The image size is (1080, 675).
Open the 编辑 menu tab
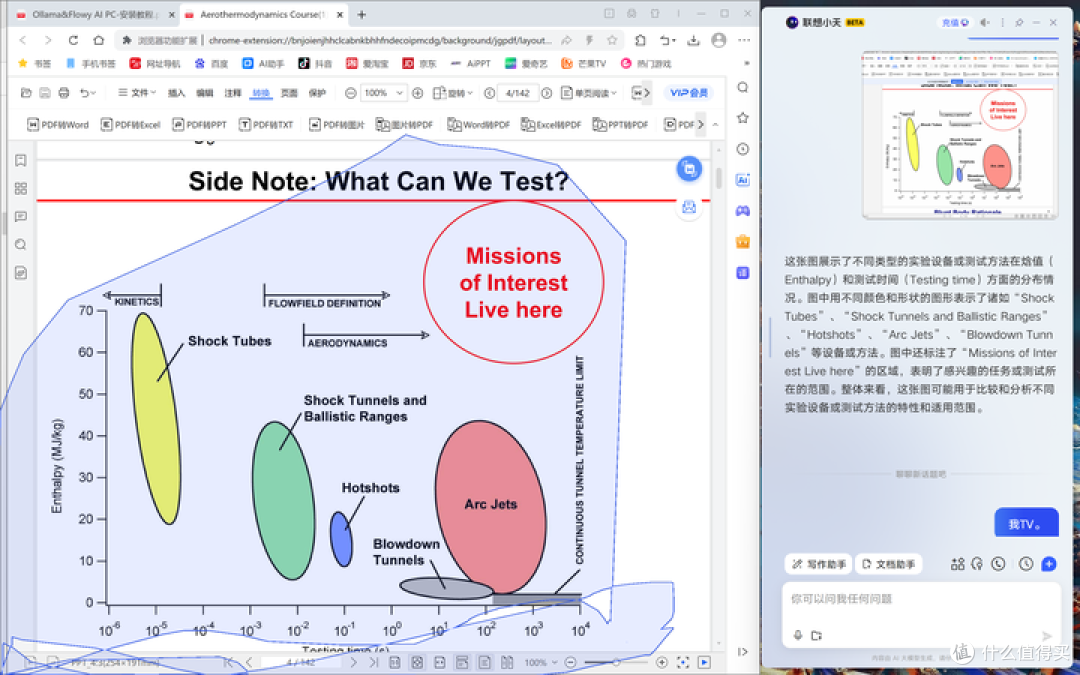pyautogui.click(x=205, y=93)
